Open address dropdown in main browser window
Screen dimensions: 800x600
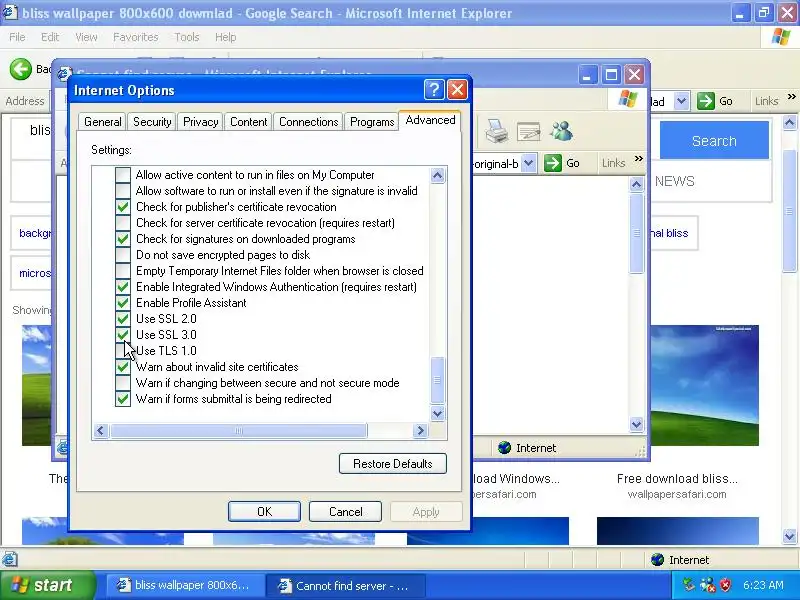point(681,101)
